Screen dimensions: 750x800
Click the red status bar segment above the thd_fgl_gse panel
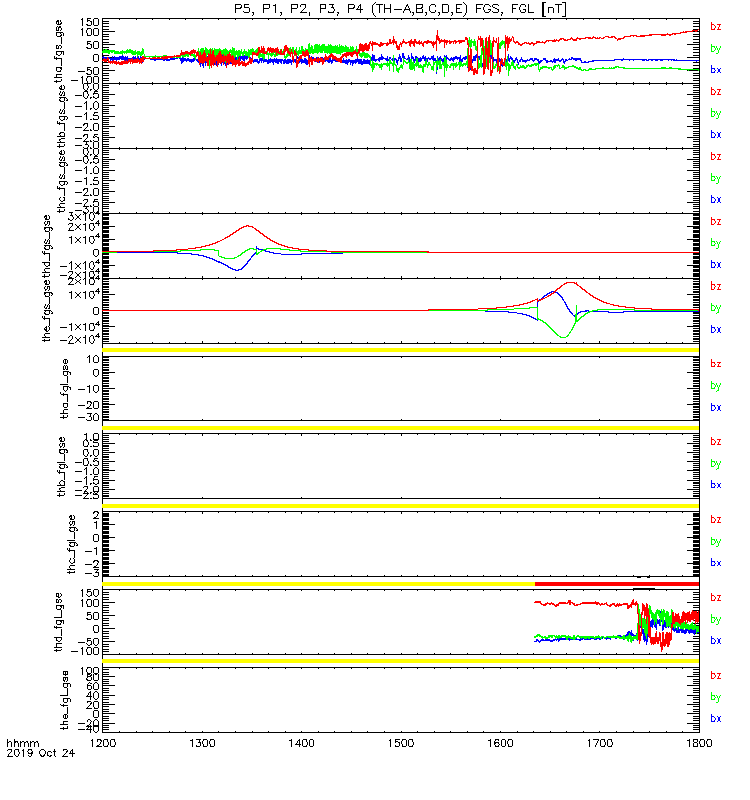[x=617, y=584]
